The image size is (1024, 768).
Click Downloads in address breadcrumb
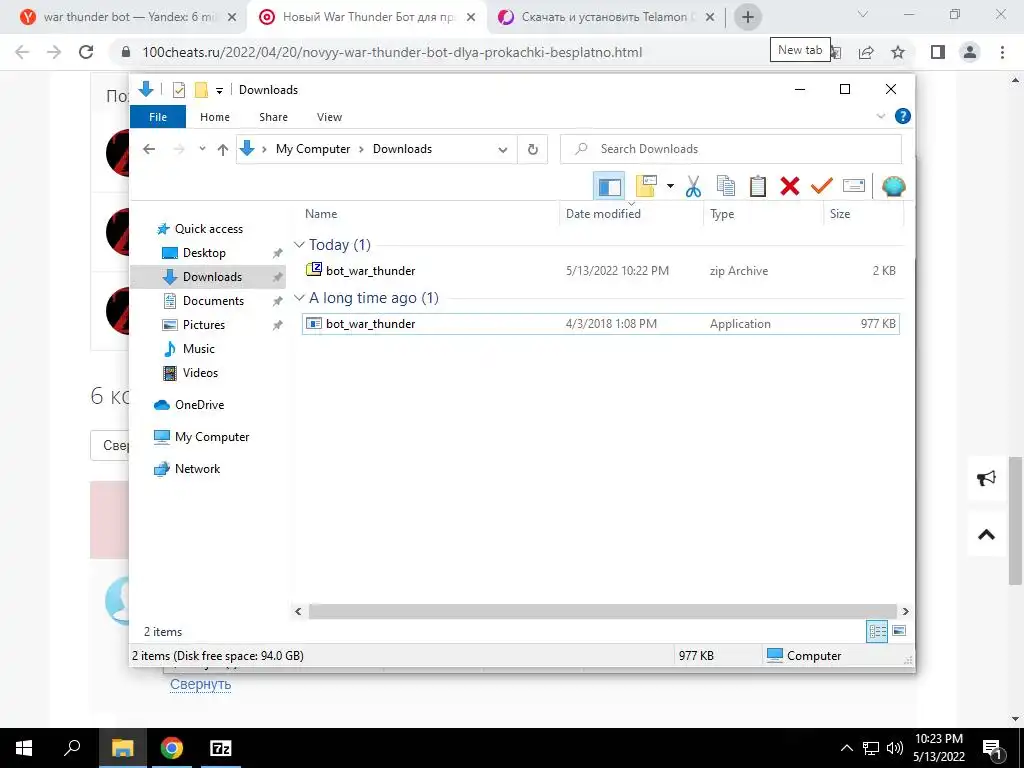click(402, 149)
